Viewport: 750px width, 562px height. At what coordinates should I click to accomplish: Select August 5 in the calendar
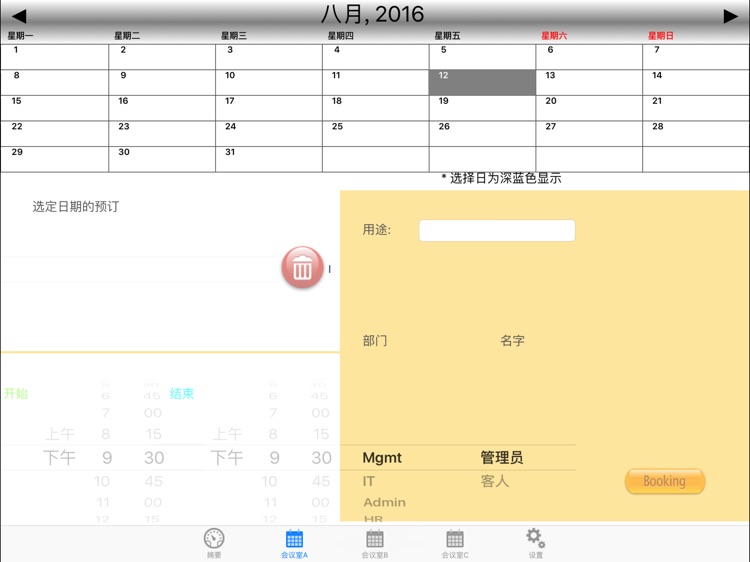(x=482, y=57)
